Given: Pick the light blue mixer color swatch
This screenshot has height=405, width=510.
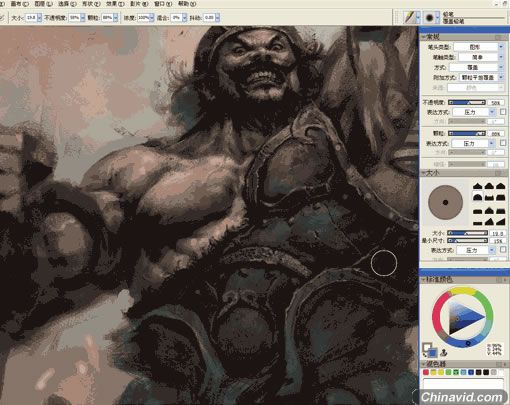Looking at the screenshot, I should [463, 372].
